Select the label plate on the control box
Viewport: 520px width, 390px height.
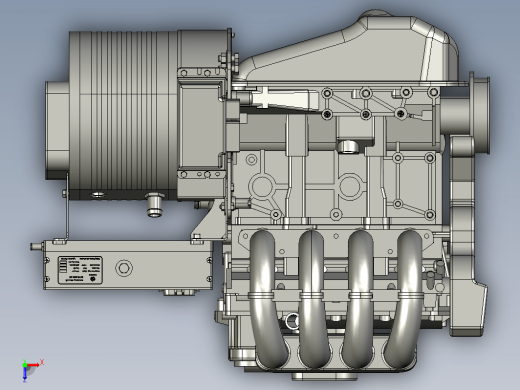pyautogui.click(x=80, y=270)
